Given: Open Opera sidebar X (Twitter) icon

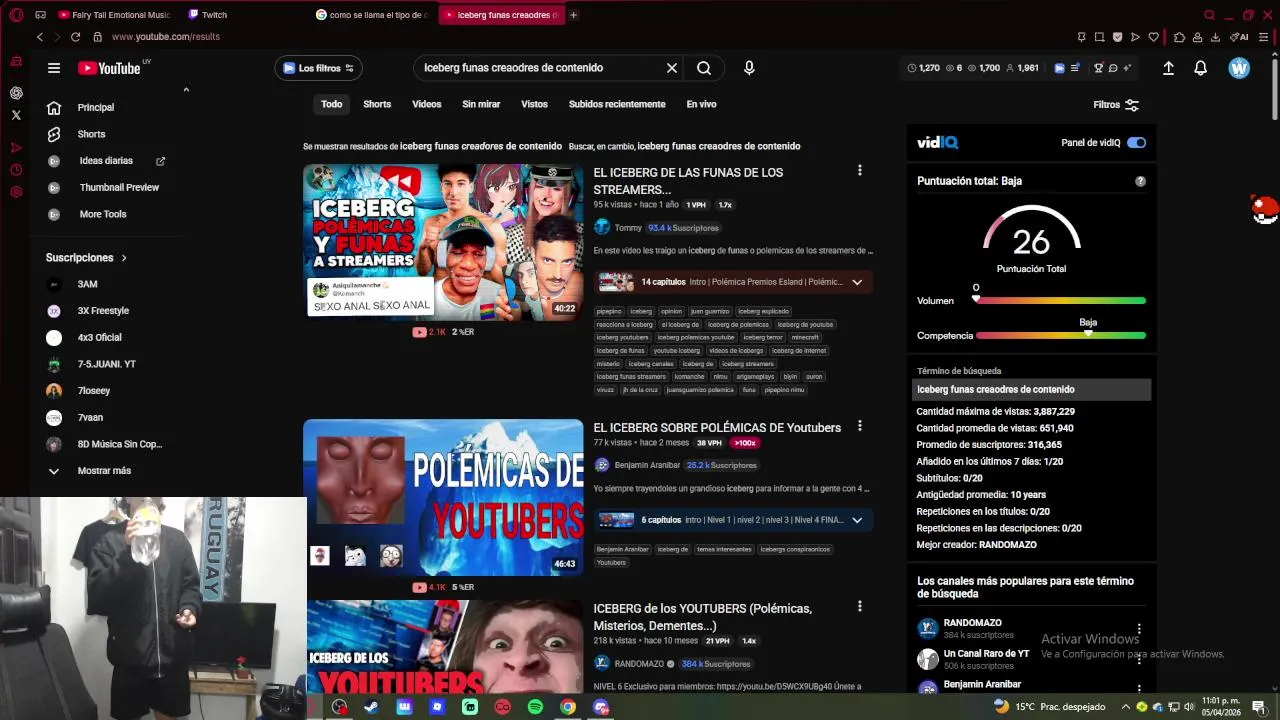Looking at the screenshot, I should click(16, 115).
